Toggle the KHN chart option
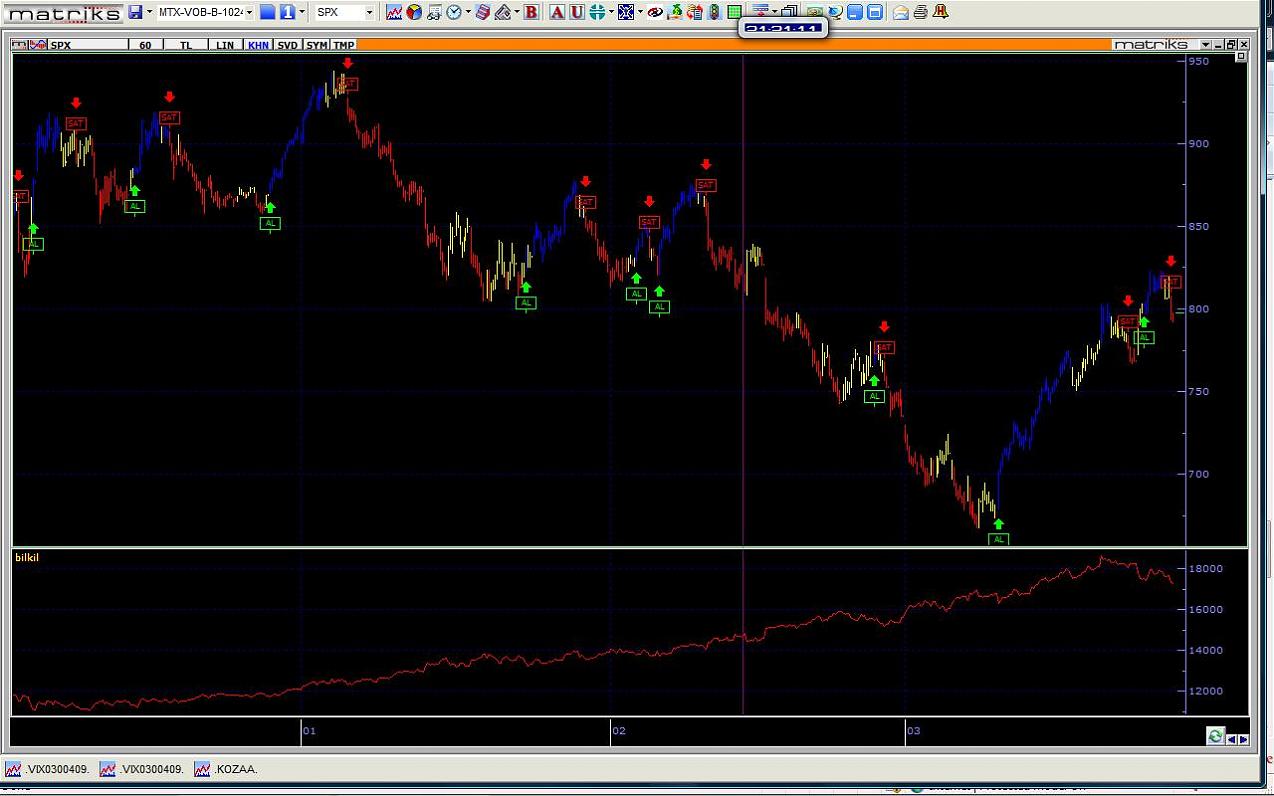 tap(258, 45)
